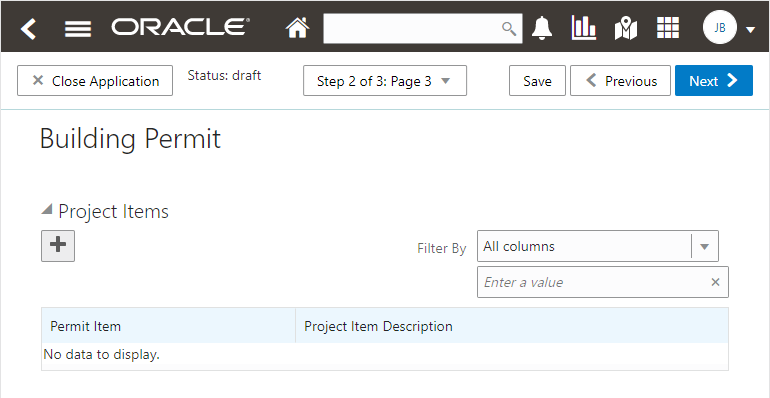Click the JB user avatar
The image size is (770, 398).
point(720,28)
